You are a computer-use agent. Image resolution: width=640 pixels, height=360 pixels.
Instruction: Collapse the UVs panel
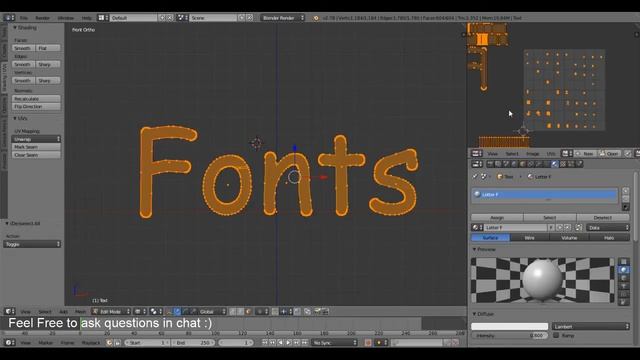(20, 118)
